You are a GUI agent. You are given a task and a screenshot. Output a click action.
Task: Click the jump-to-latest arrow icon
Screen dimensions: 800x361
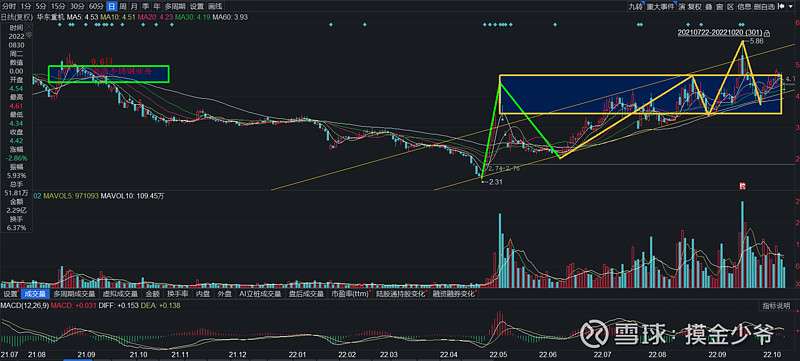781,7
